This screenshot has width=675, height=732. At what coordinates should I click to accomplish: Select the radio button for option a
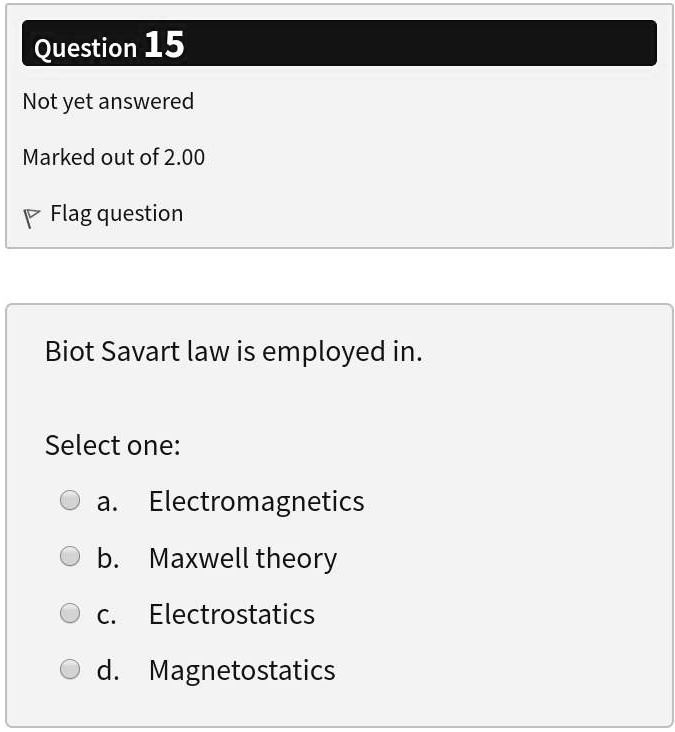tap(70, 500)
